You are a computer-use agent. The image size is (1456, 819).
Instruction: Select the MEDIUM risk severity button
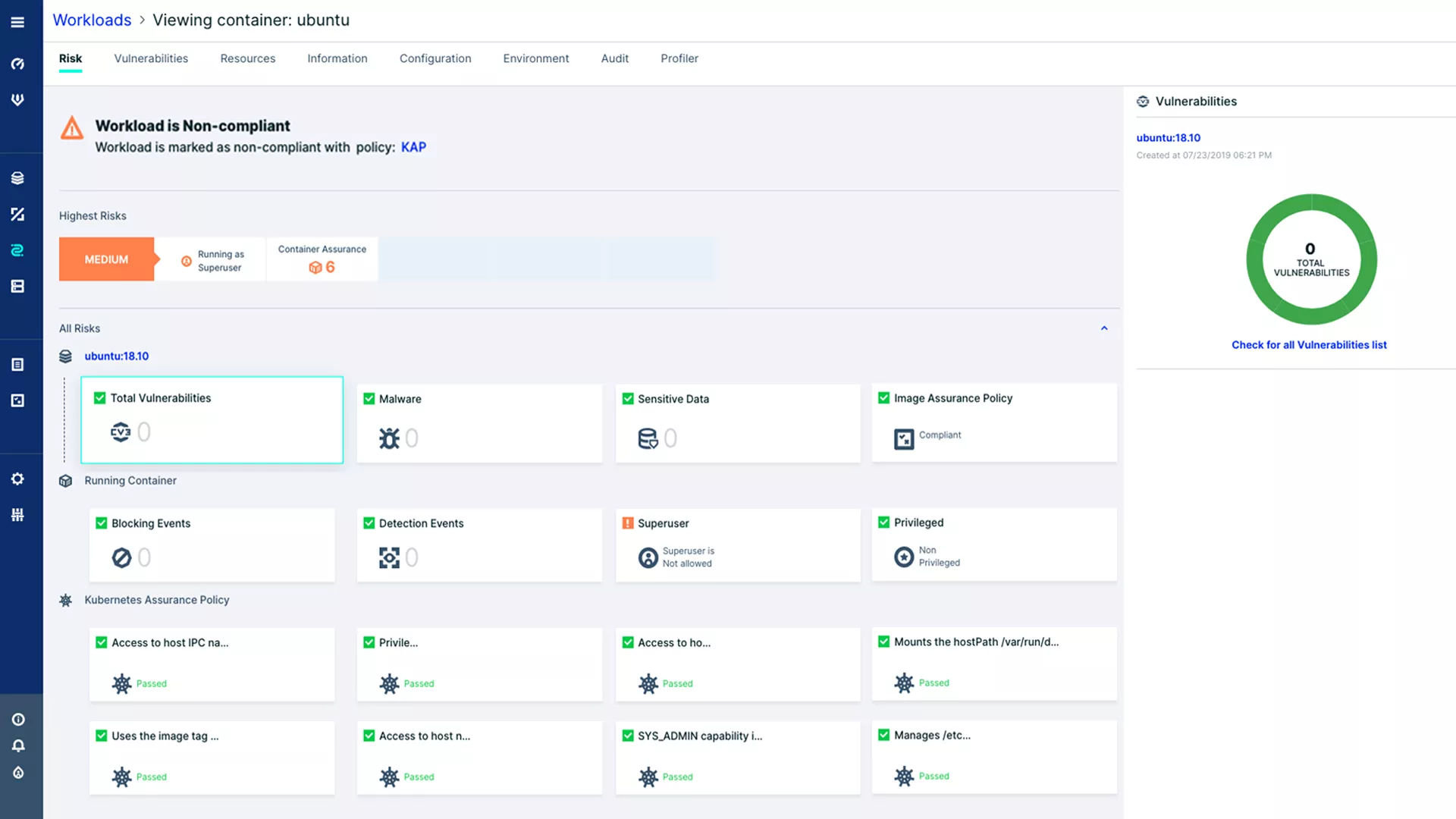(x=106, y=259)
